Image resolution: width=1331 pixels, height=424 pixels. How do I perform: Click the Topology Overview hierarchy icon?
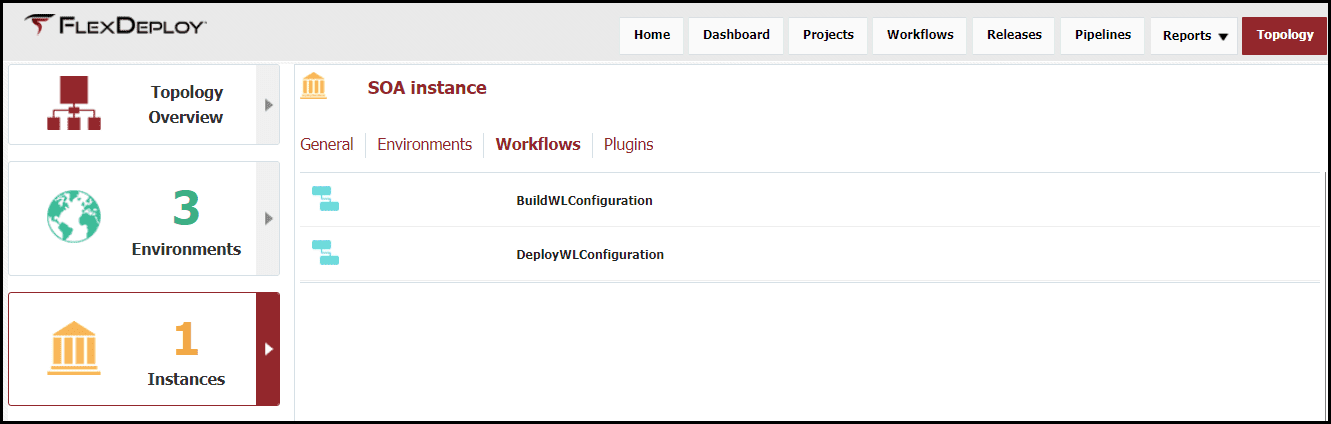click(x=74, y=104)
